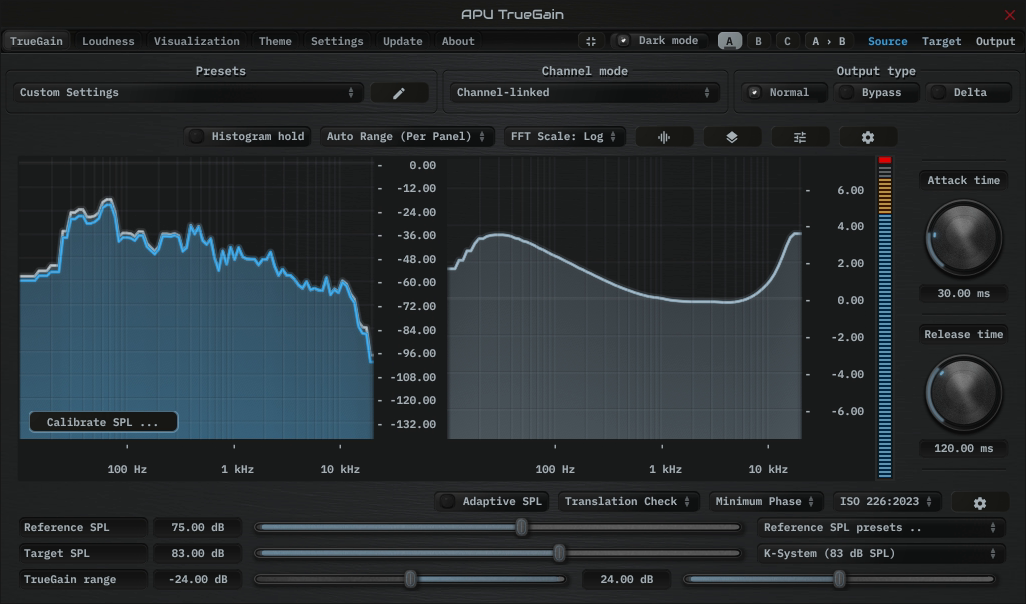Click the TrueGain range label
Screen dimensions: 1026x604
click(x=82, y=580)
